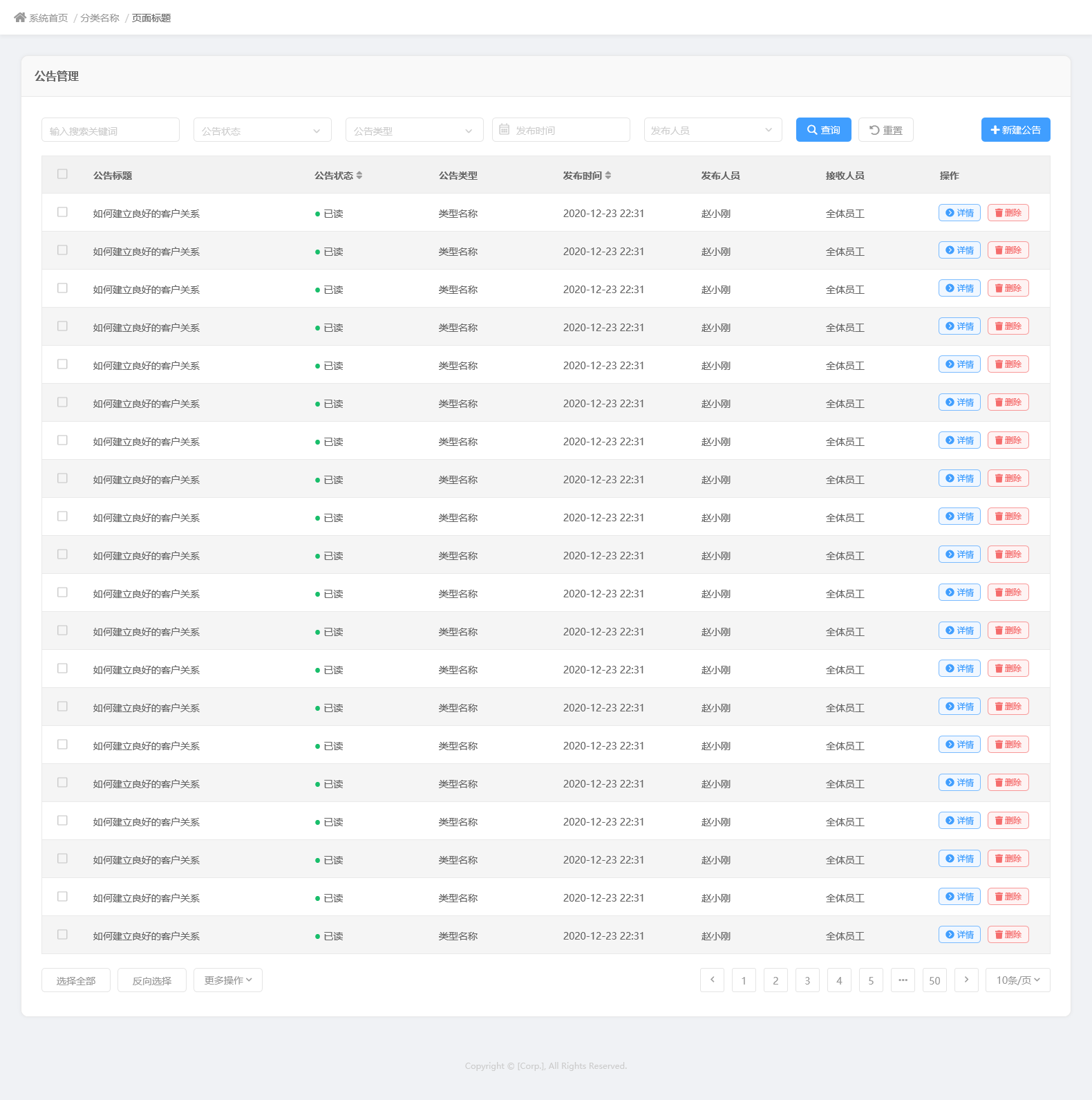Check the third table row checkbox
The image size is (1092, 1100).
point(62,288)
